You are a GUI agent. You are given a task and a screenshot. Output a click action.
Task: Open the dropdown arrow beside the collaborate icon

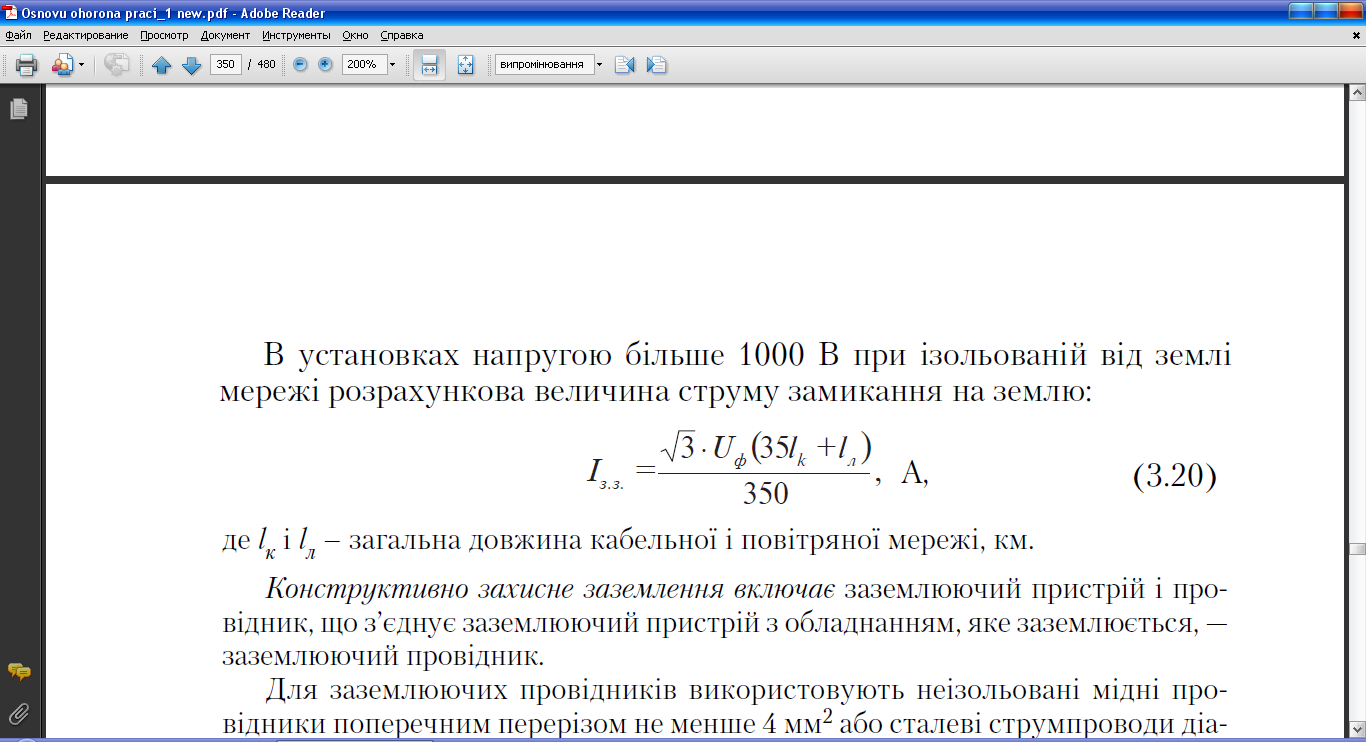[81, 65]
